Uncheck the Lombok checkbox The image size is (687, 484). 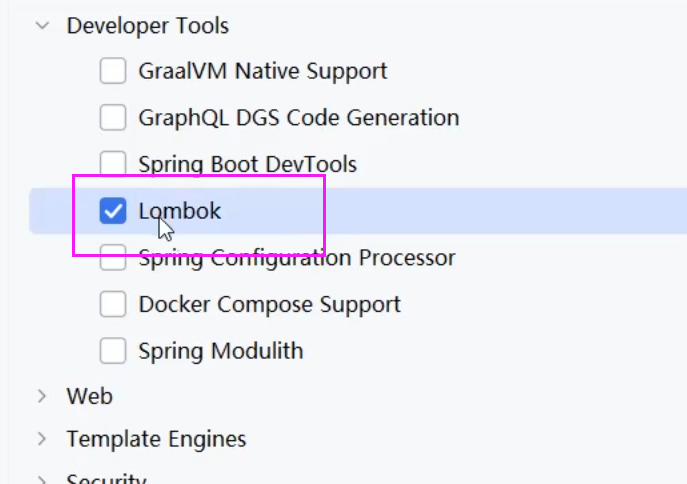[113, 211]
